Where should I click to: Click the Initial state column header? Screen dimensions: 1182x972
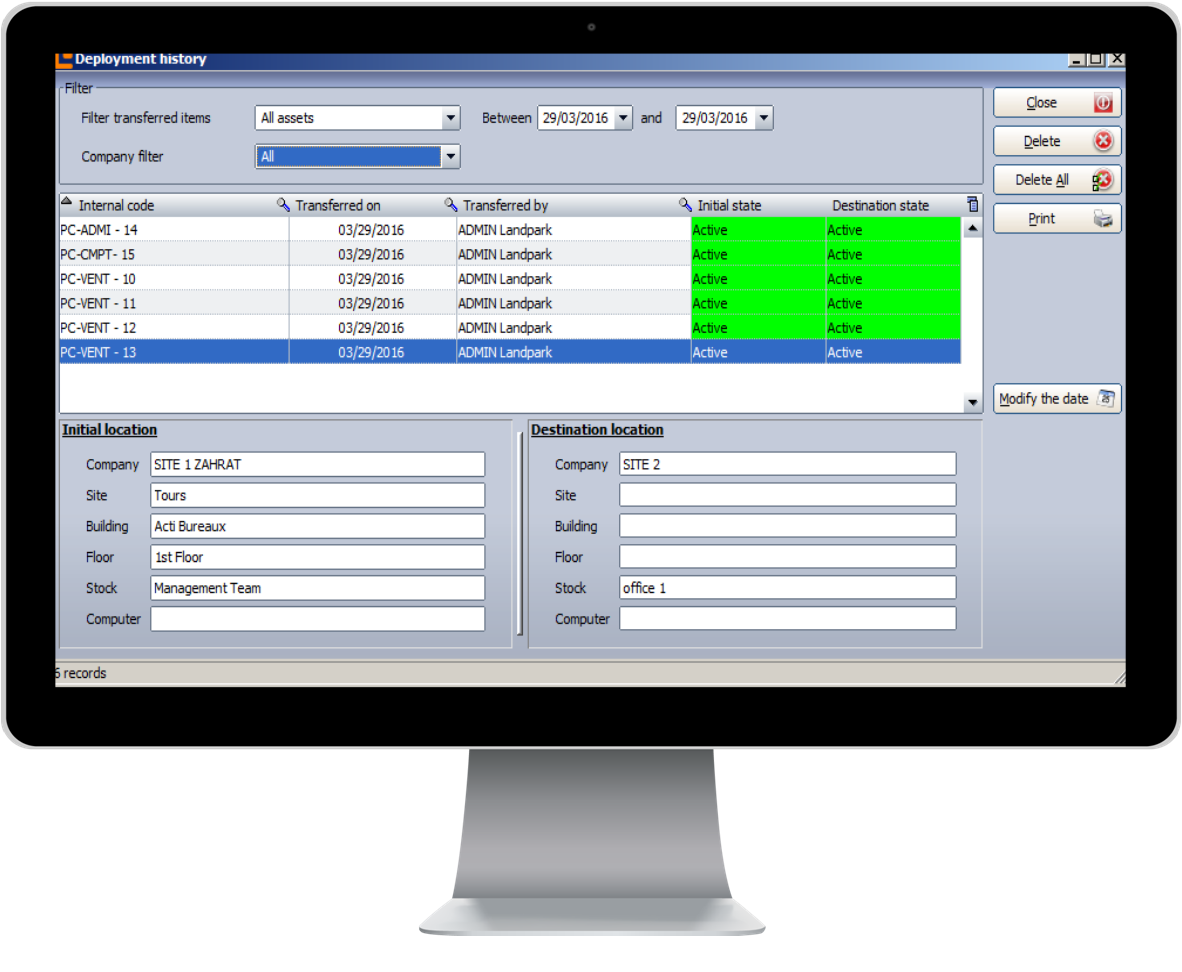point(729,205)
